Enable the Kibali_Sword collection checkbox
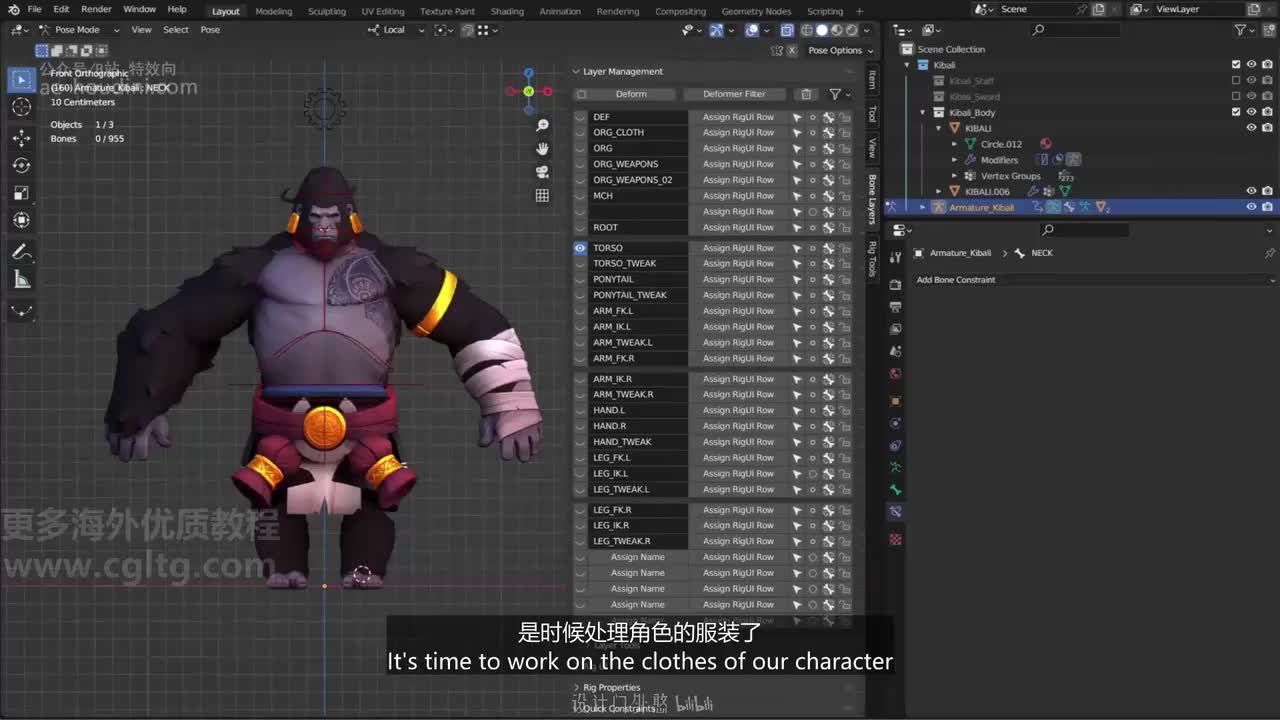This screenshot has height=720, width=1280. 1236,97
